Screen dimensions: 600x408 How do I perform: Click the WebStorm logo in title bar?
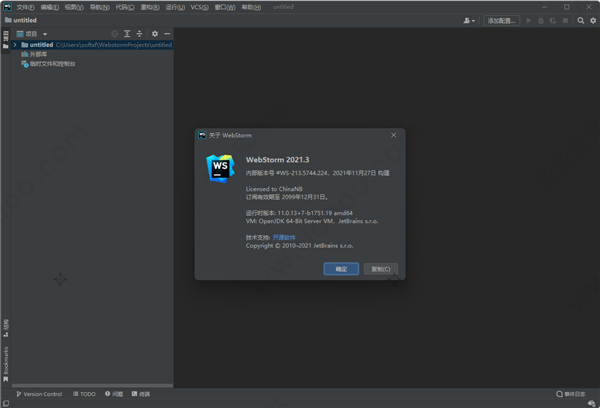click(x=7, y=7)
